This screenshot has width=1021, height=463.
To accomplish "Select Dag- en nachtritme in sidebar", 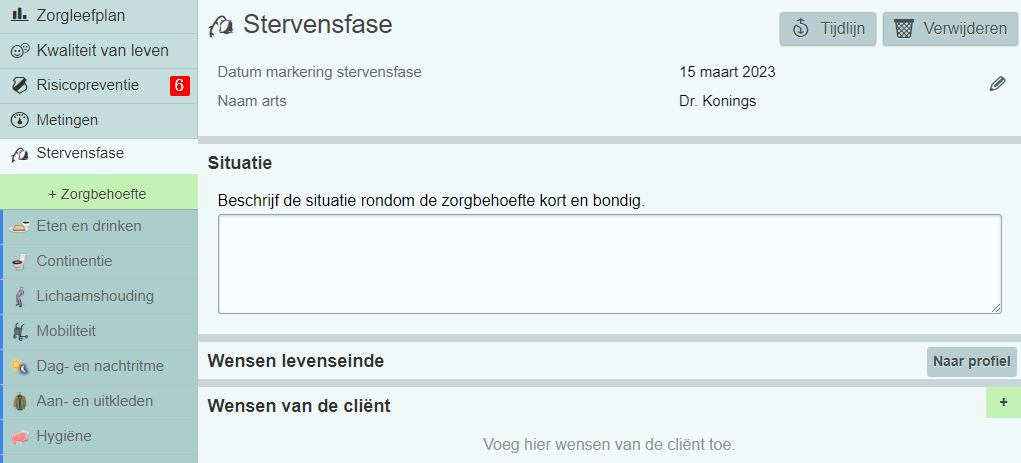I will coord(100,366).
